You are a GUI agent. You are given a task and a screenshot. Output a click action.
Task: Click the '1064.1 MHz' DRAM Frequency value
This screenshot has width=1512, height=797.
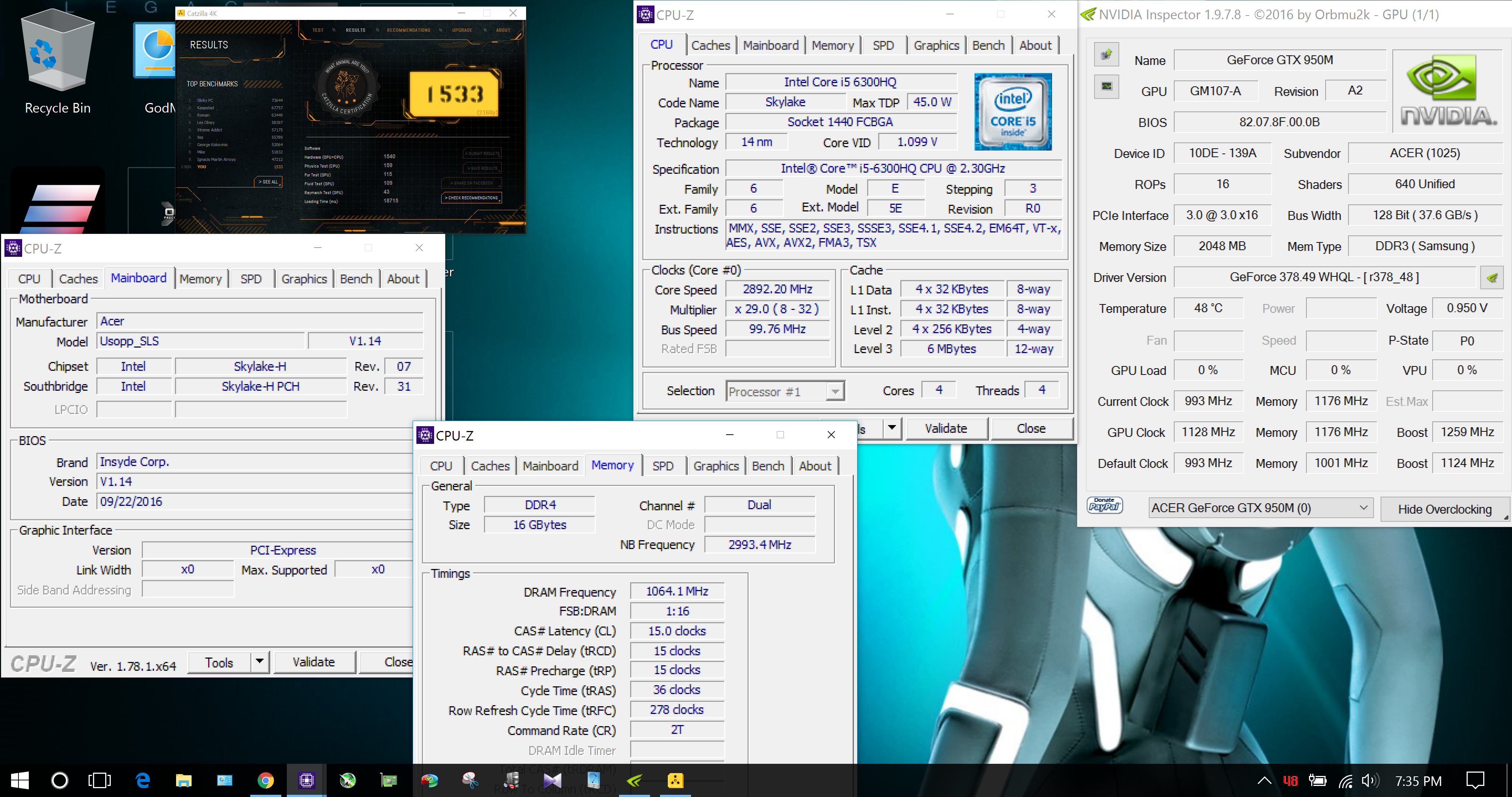coord(677,591)
